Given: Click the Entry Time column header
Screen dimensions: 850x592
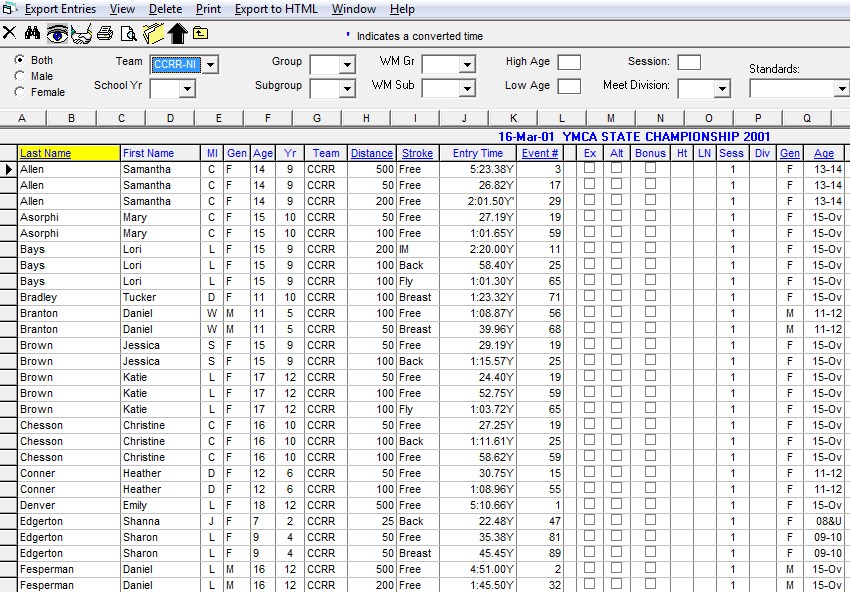Looking at the screenshot, I should coord(478,153).
